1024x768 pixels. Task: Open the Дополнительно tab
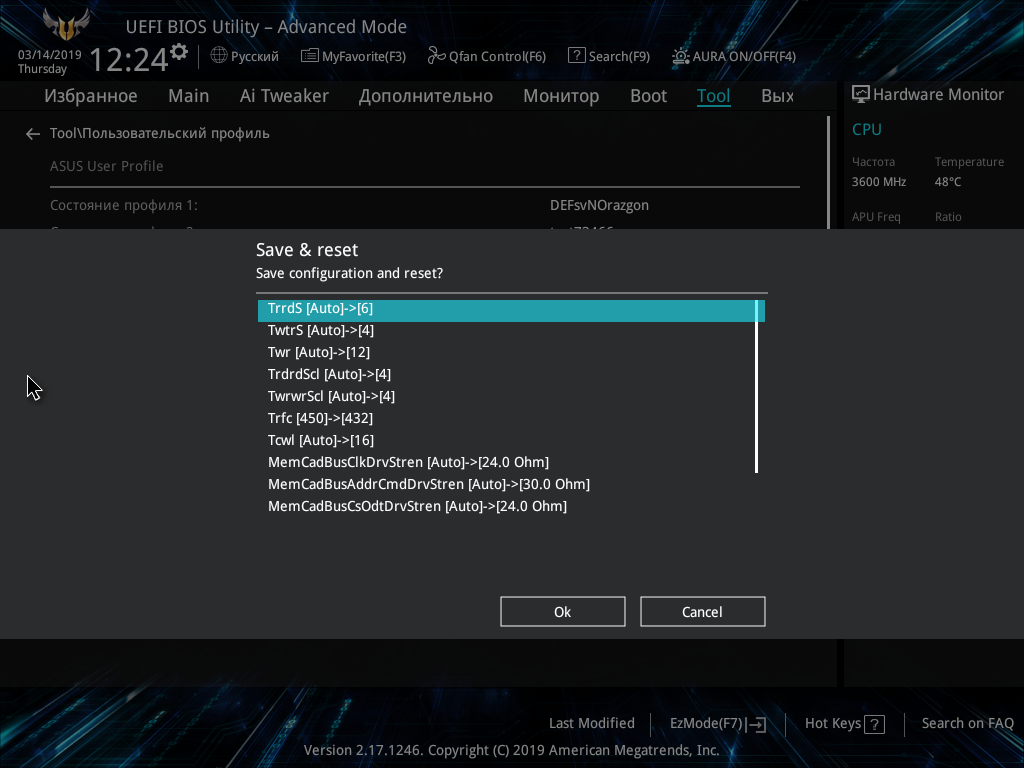pyautogui.click(x=426, y=96)
